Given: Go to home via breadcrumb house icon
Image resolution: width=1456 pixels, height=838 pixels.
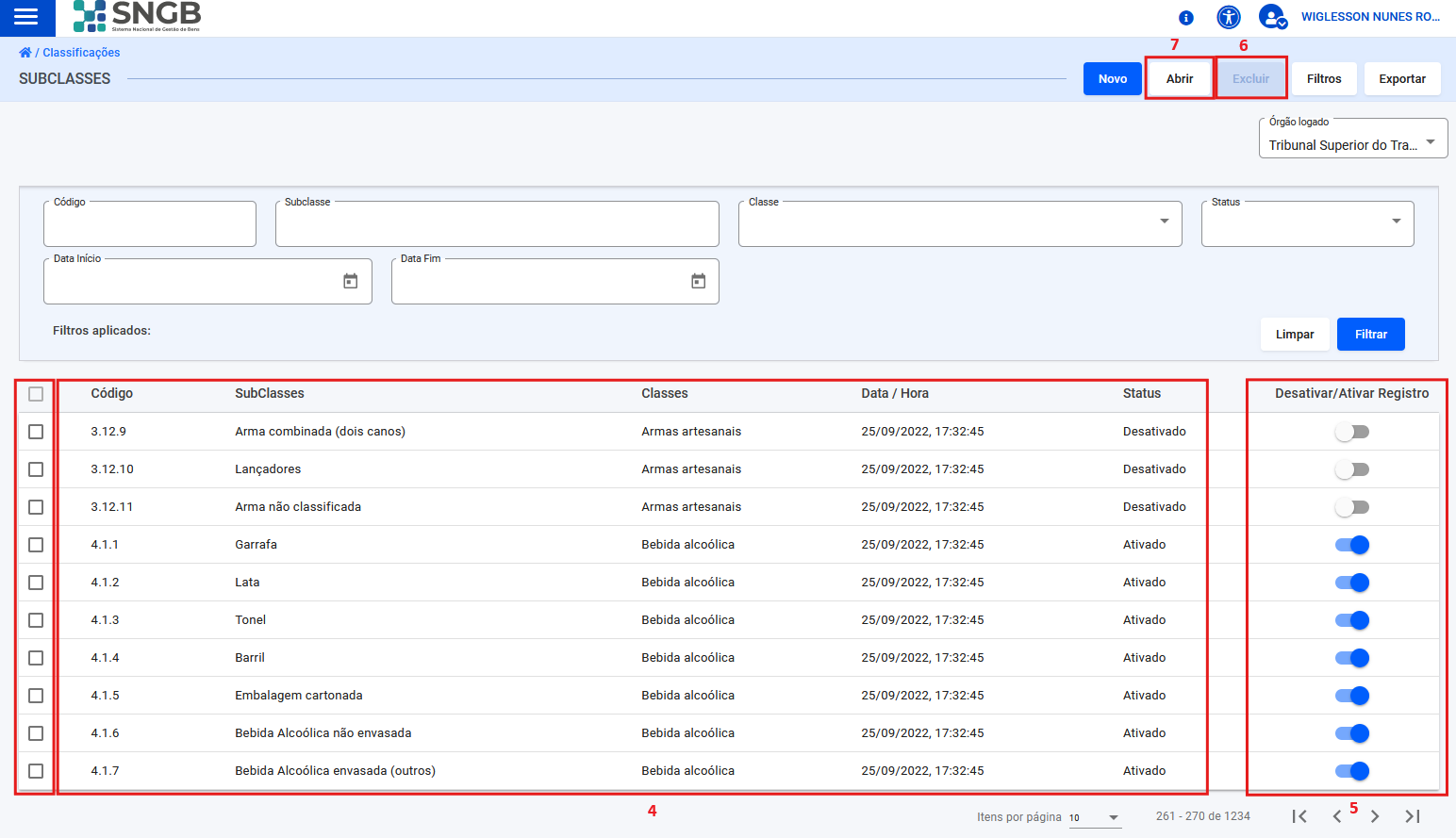Looking at the screenshot, I should point(25,53).
